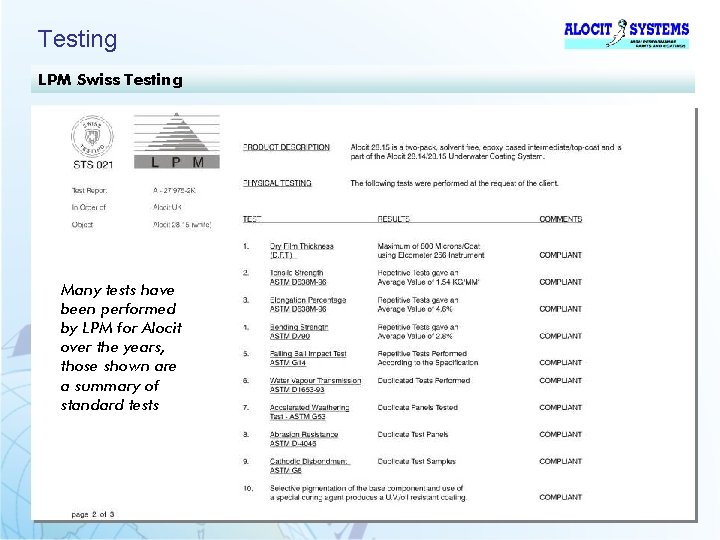Click "Bending Strength" test name

pos(298,327)
